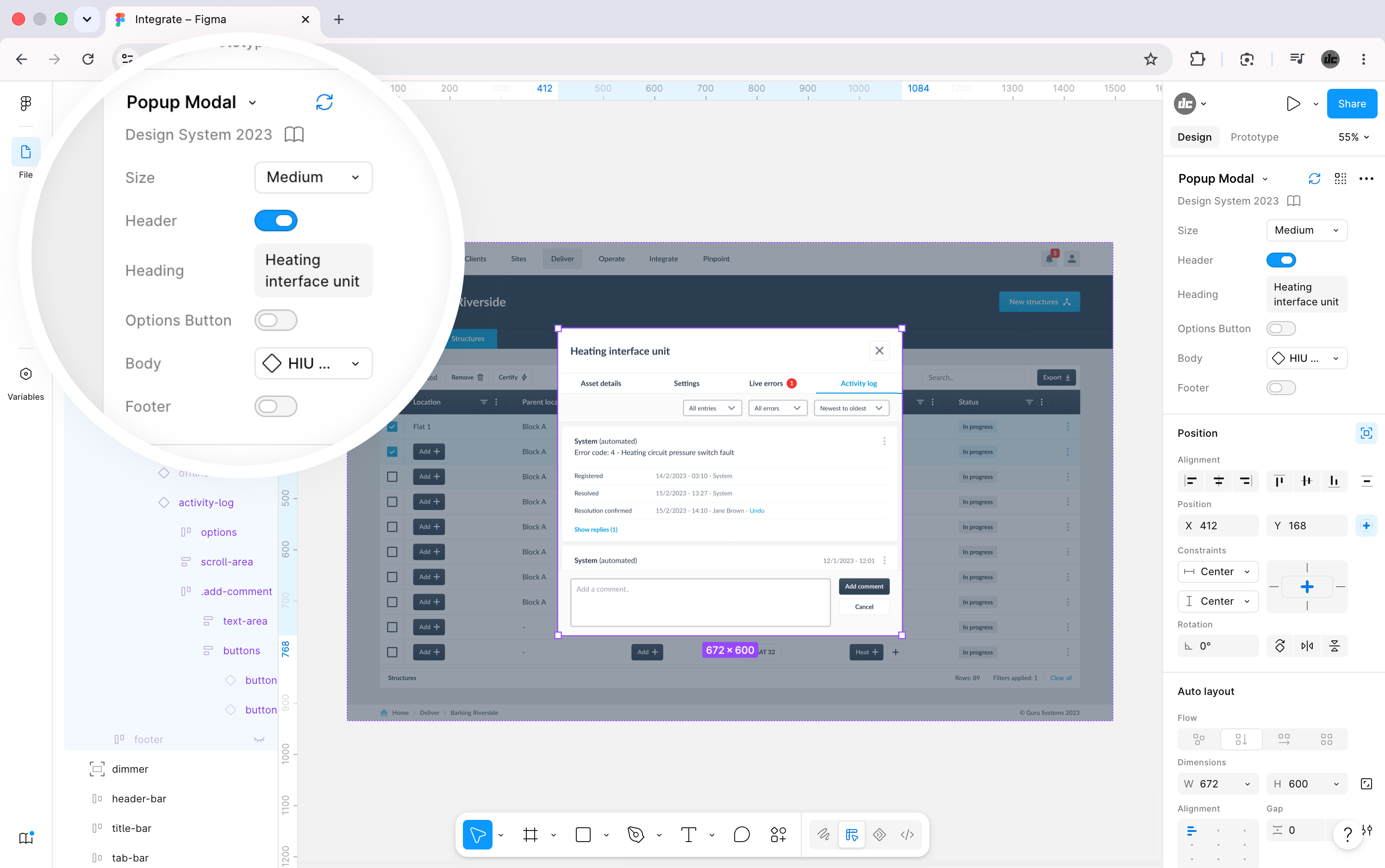
Task: Open the libraries book icon at bottom left
Action: click(x=26, y=837)
